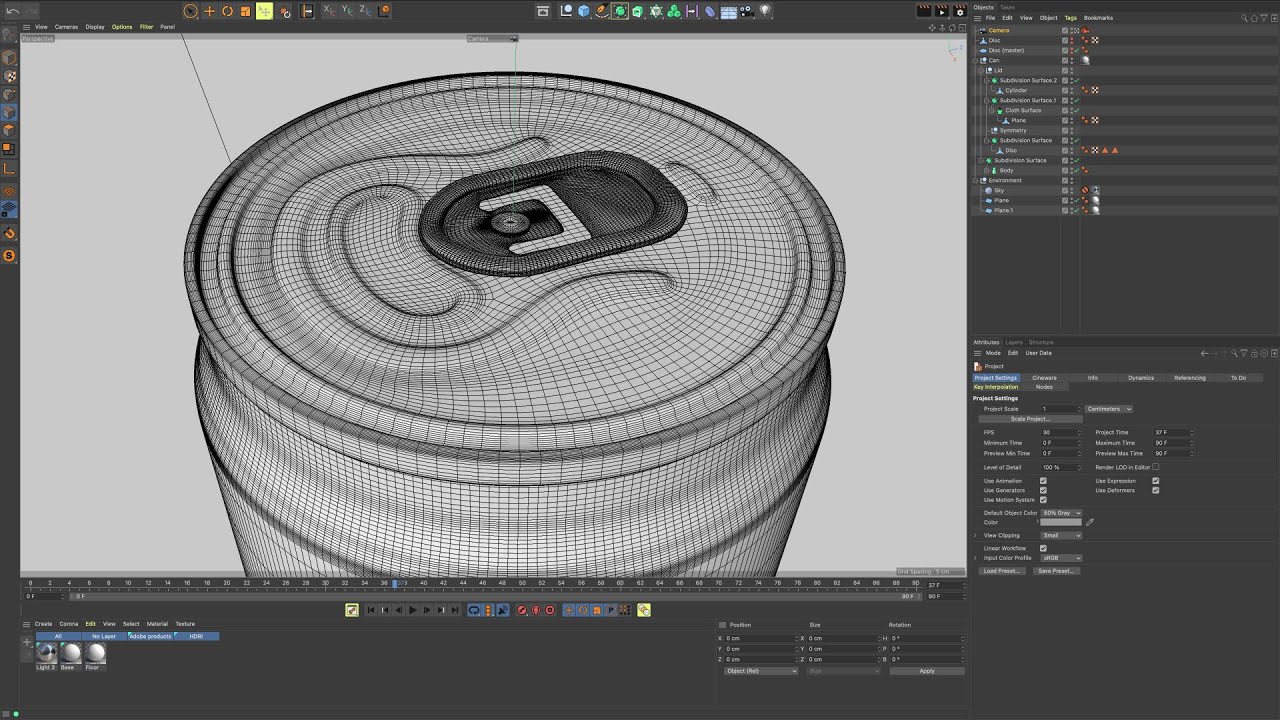Open the Spline pen tool icon
The width and height of the screenshot is (1280, 720).
click(602, 11)
